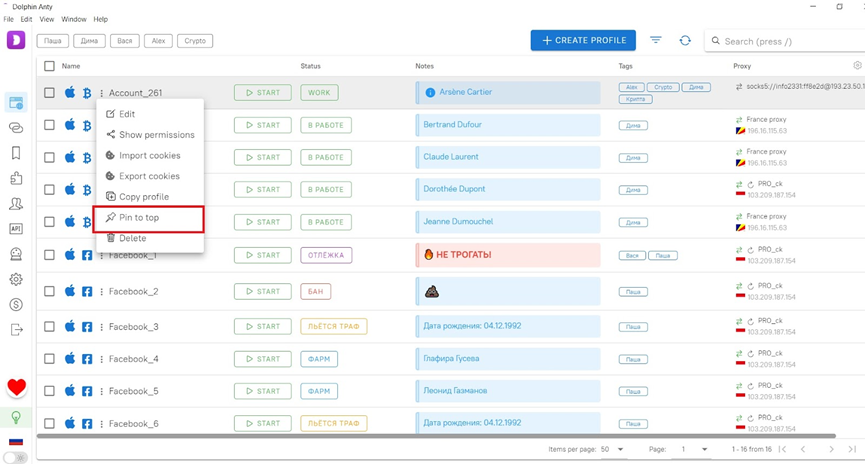Viewport: 865px width, 464px height.
Task: Open the View menu in the menu bar
Action: click(x=47, y=19)
